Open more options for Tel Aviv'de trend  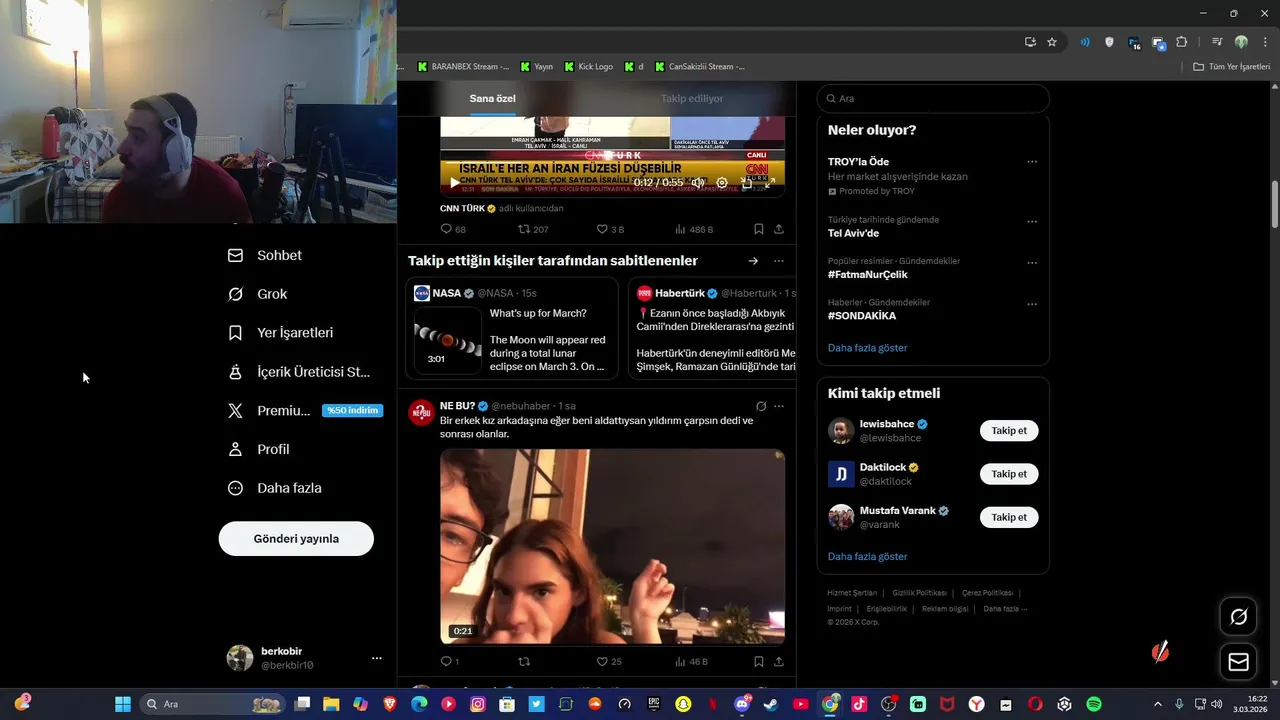(1032, 221)
